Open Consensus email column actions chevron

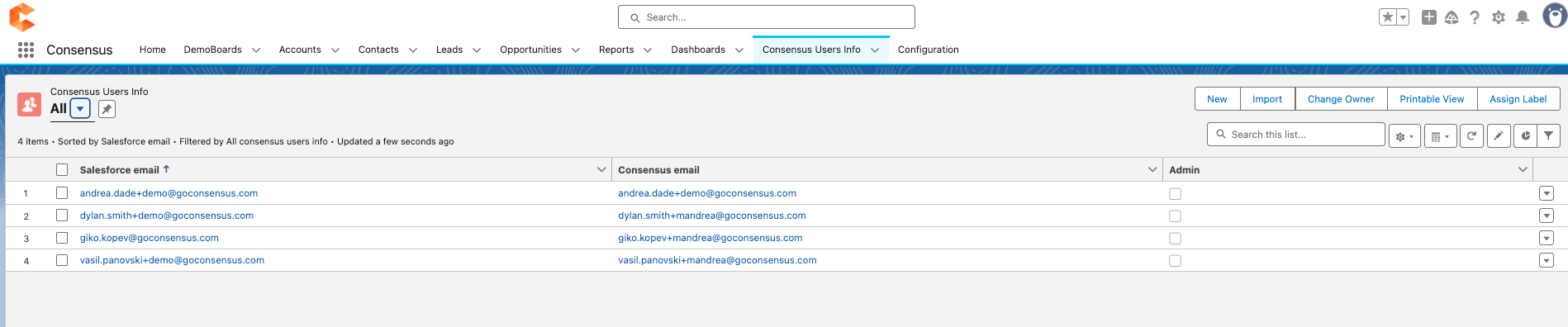point(1152,170)
